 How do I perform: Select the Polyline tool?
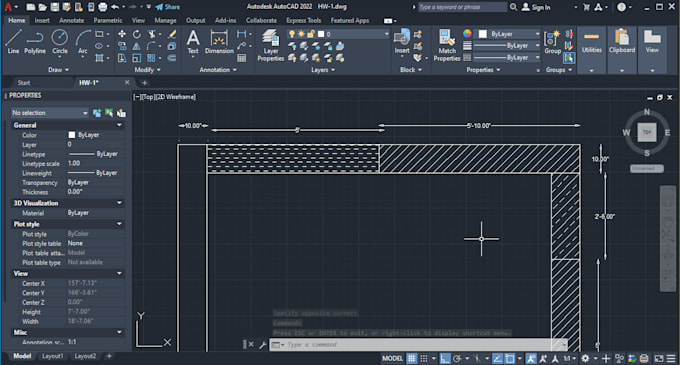35,42
